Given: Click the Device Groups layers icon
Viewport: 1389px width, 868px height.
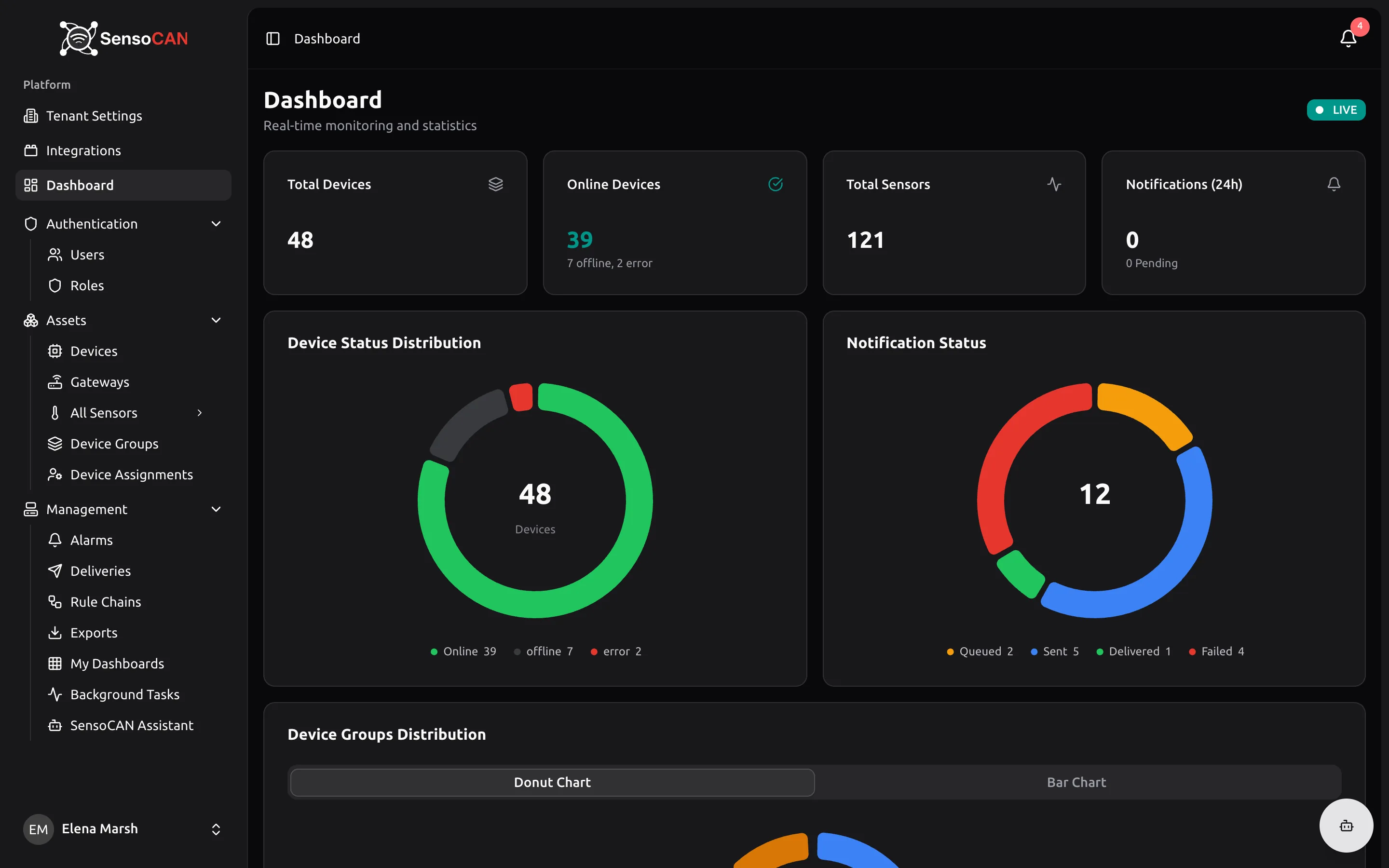Looking at the screenshot, I should pyautogui.click(x=54, y=444).
